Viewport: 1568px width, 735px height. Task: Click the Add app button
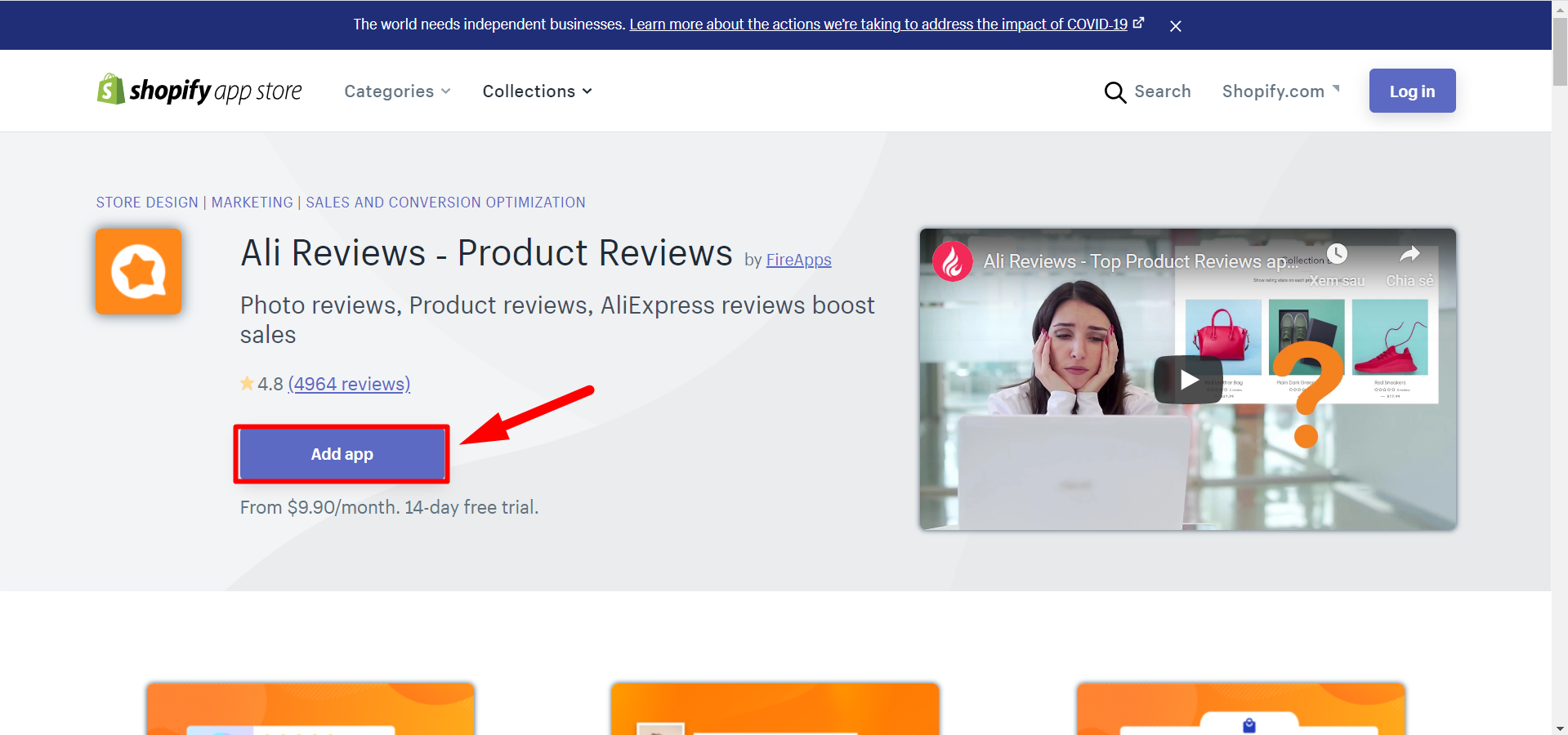click(342, 454)
